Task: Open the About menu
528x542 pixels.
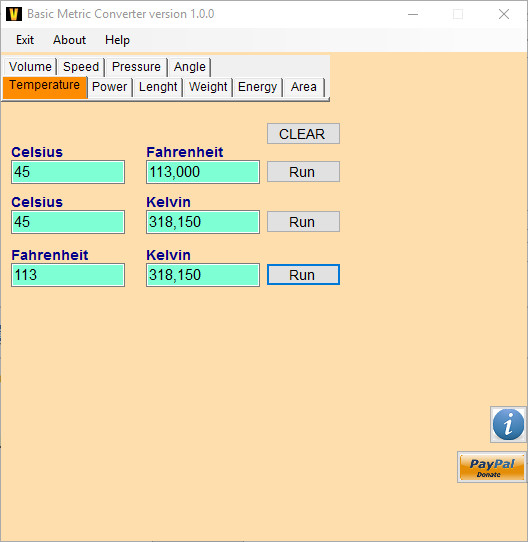Action: [69, 40]
